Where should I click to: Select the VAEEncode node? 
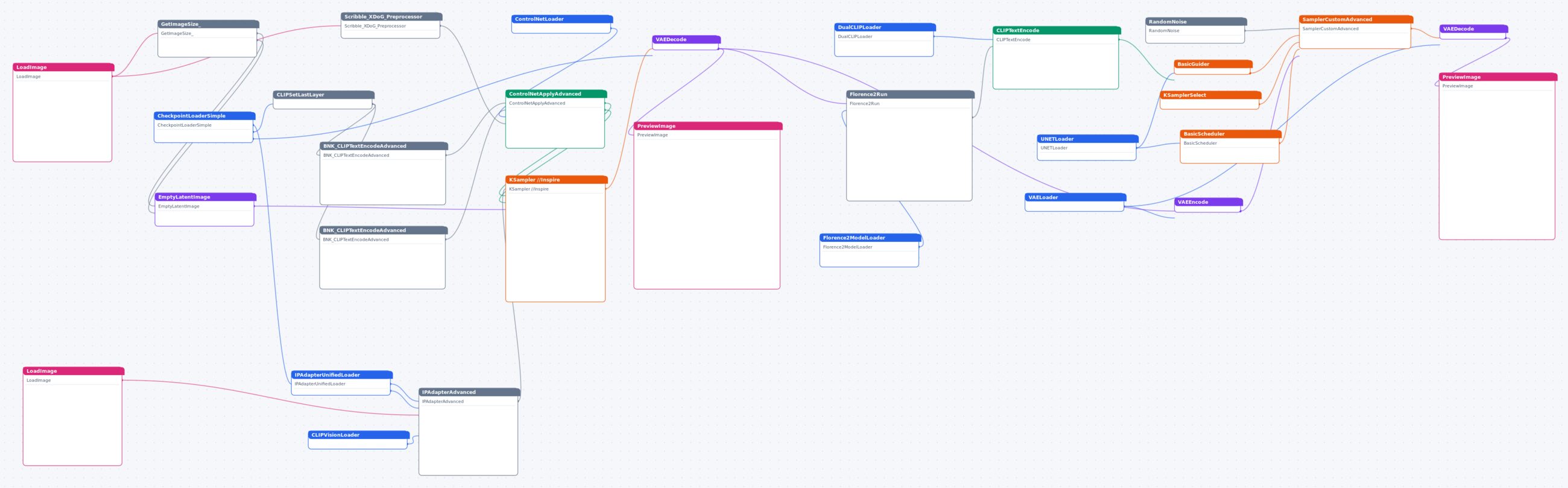1208,206
